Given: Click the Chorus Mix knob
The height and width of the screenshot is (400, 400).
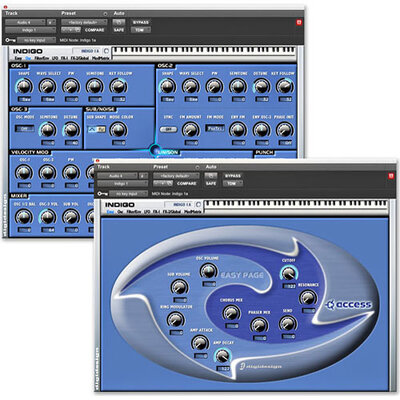Looking at the screenshot, I should click(x=231, y=313).
